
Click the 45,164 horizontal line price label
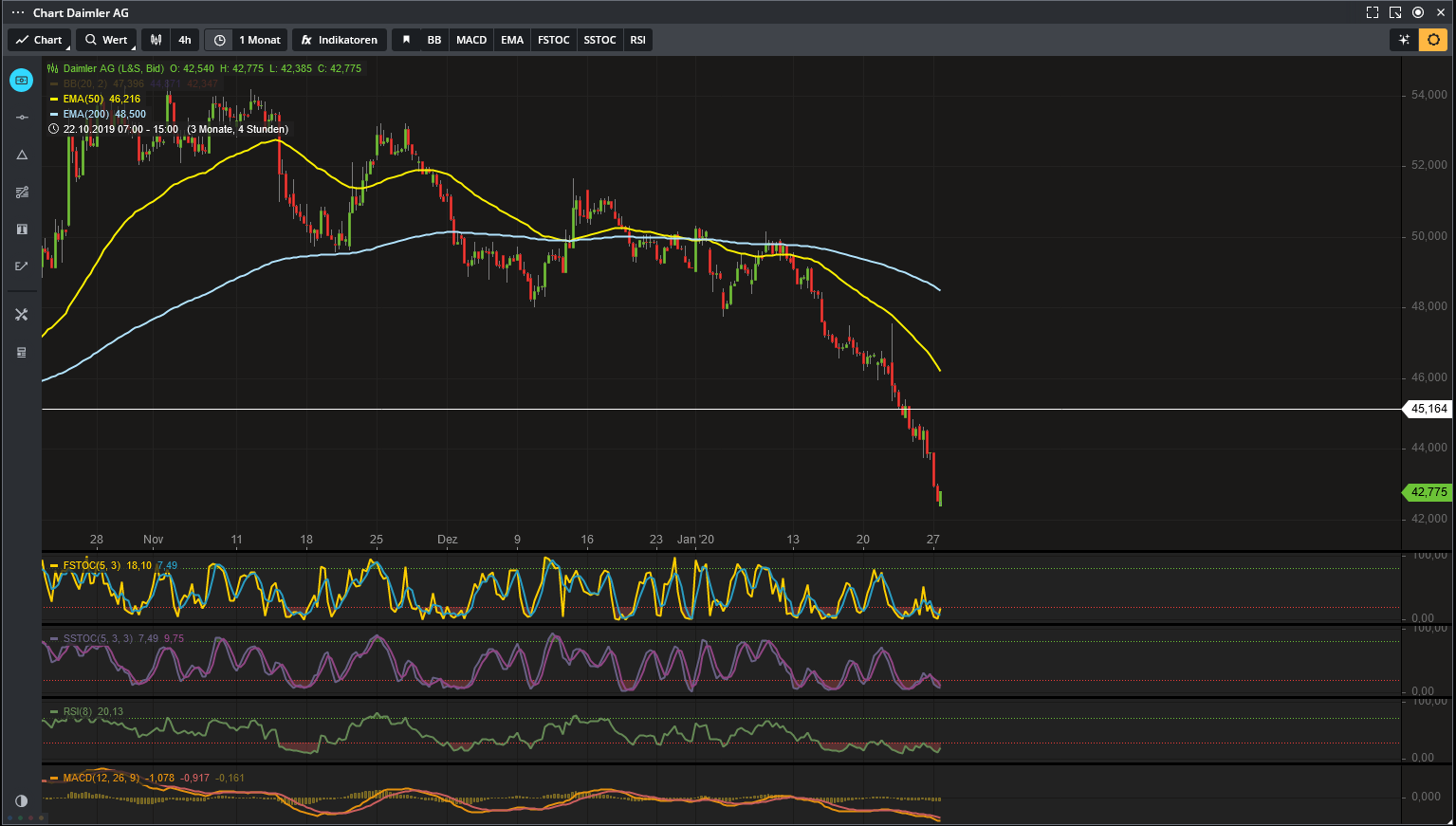pos(1428,409)
